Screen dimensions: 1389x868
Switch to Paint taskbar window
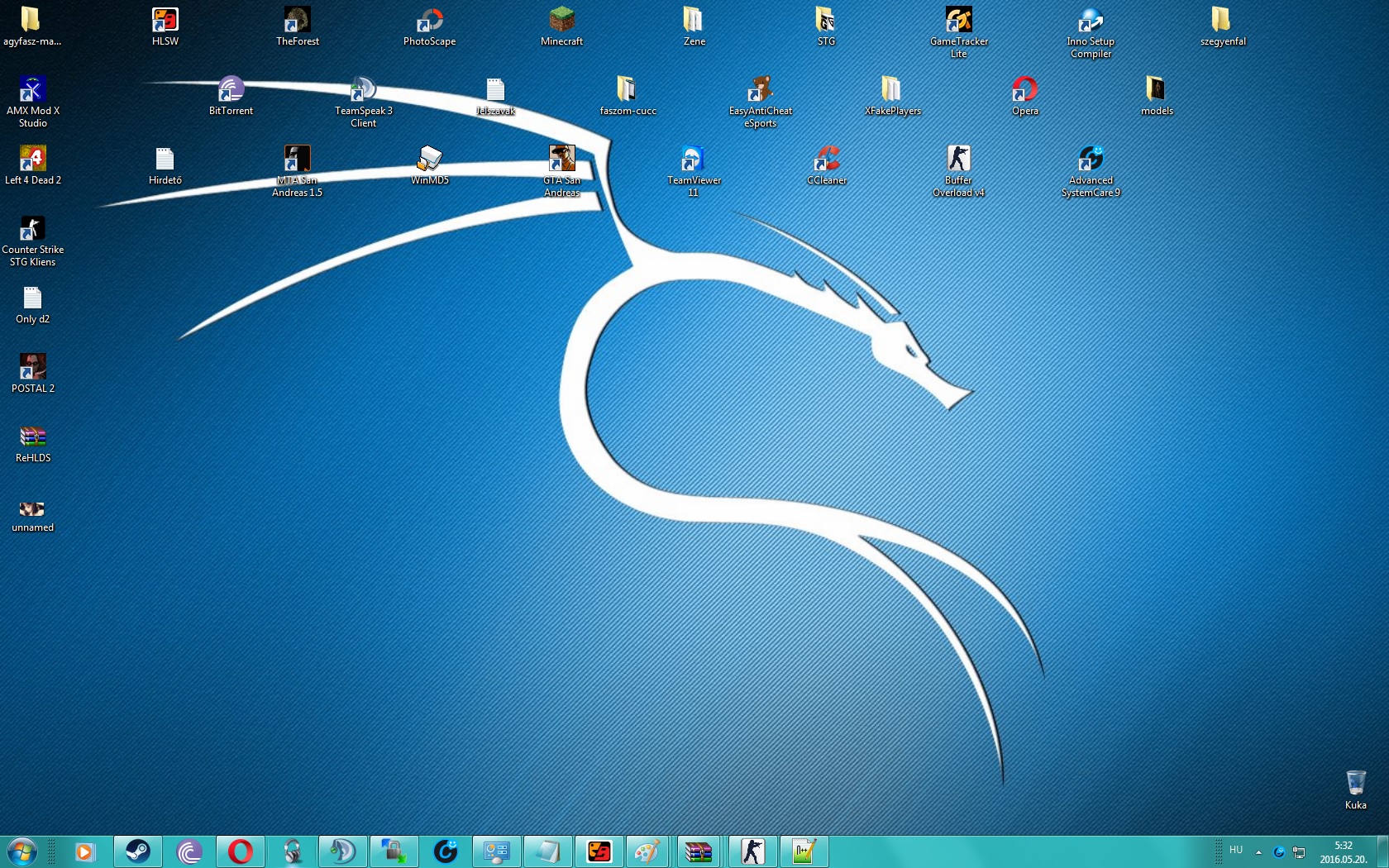647,851
